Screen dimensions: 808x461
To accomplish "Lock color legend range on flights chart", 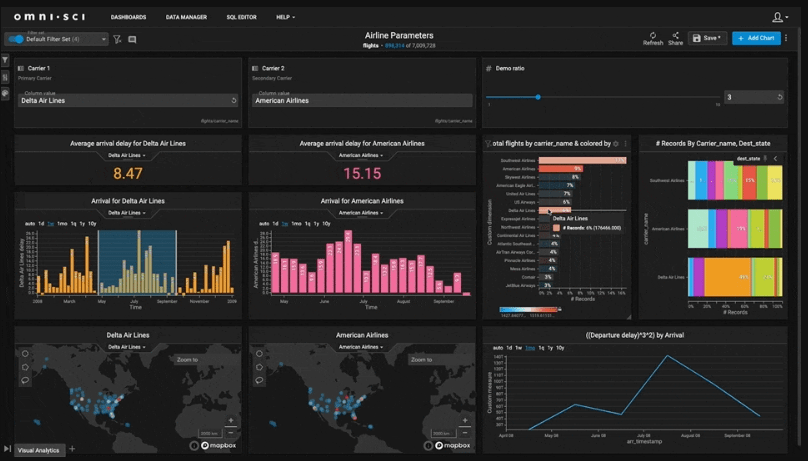I will [560, 309].
